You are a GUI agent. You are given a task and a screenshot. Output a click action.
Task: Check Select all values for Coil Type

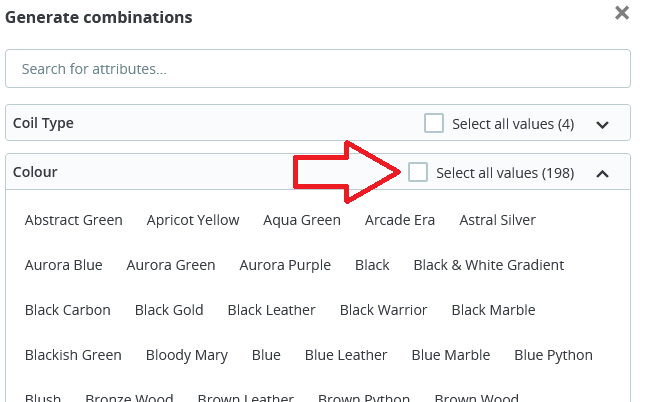coord(434,124)
